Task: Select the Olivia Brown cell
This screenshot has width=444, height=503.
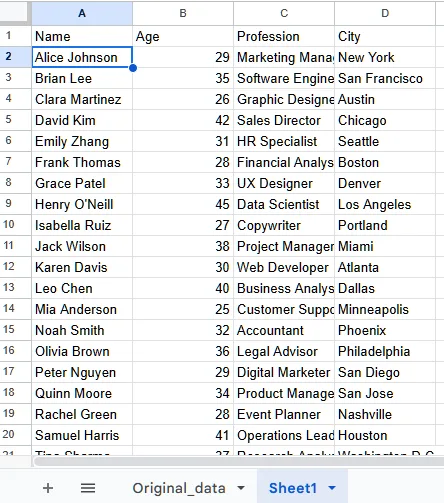Action: click(82, 351)
